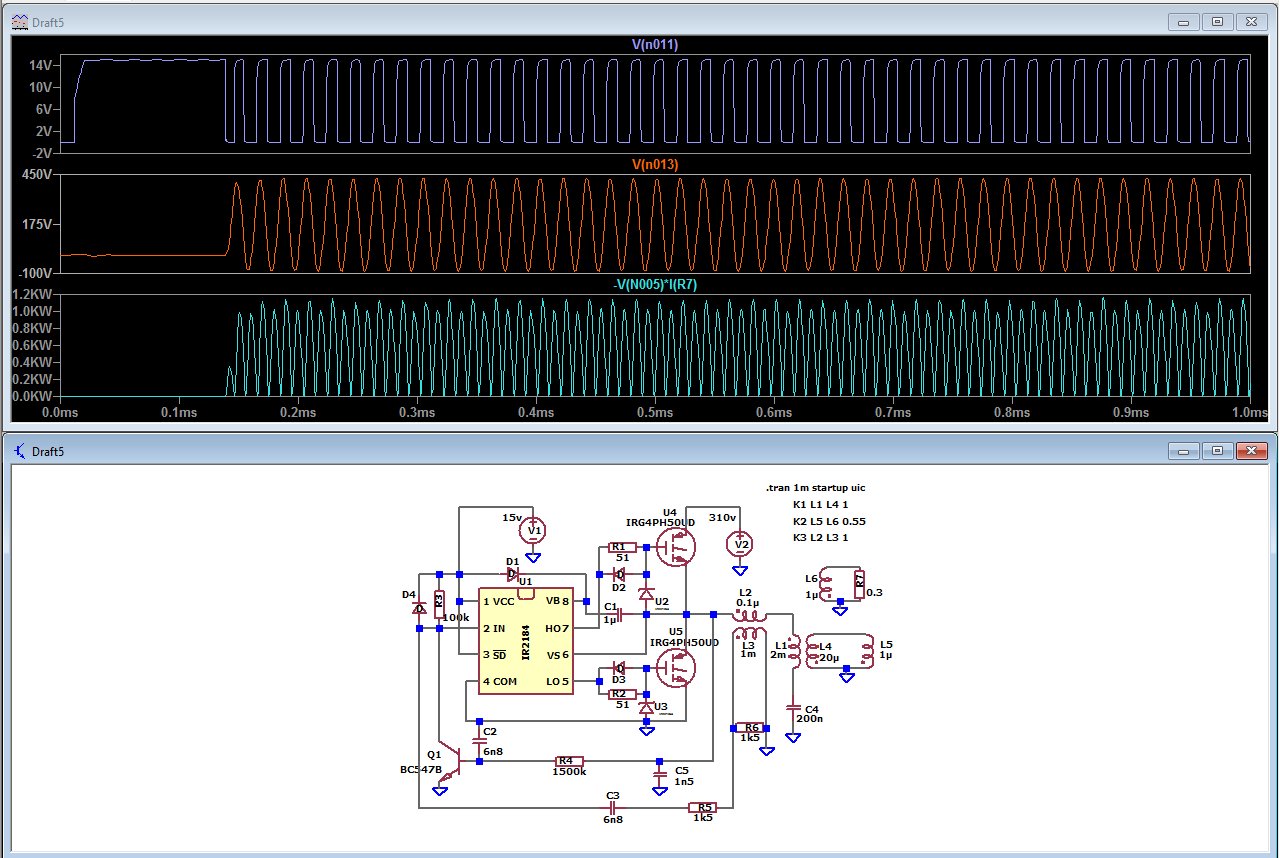The width and height of the screenshot is (1280, 858).
Task: Select the vertical resistor R3
Action: tap(439, 604)
